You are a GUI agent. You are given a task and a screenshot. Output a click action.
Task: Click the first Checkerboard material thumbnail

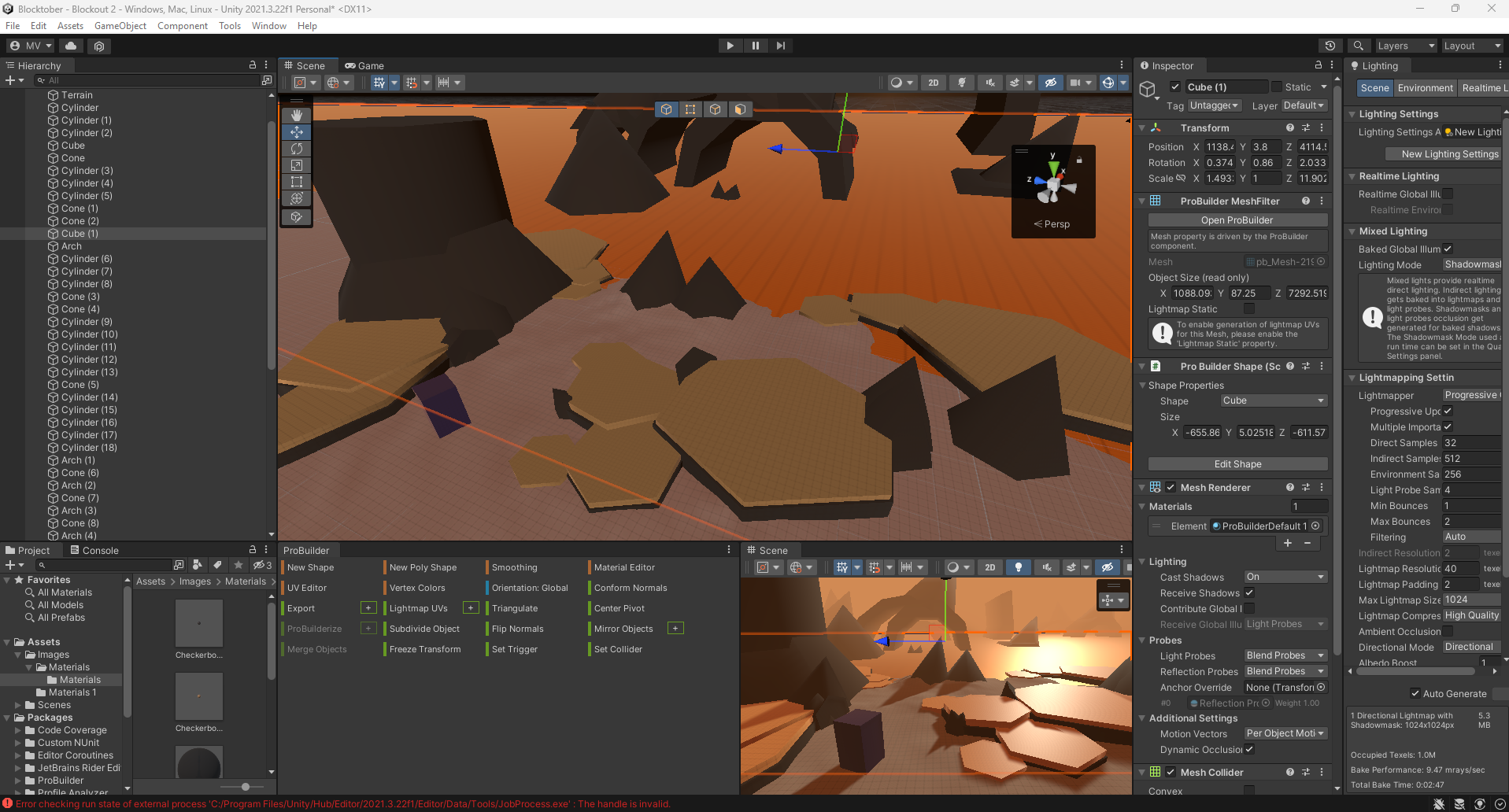pos(199,623)
